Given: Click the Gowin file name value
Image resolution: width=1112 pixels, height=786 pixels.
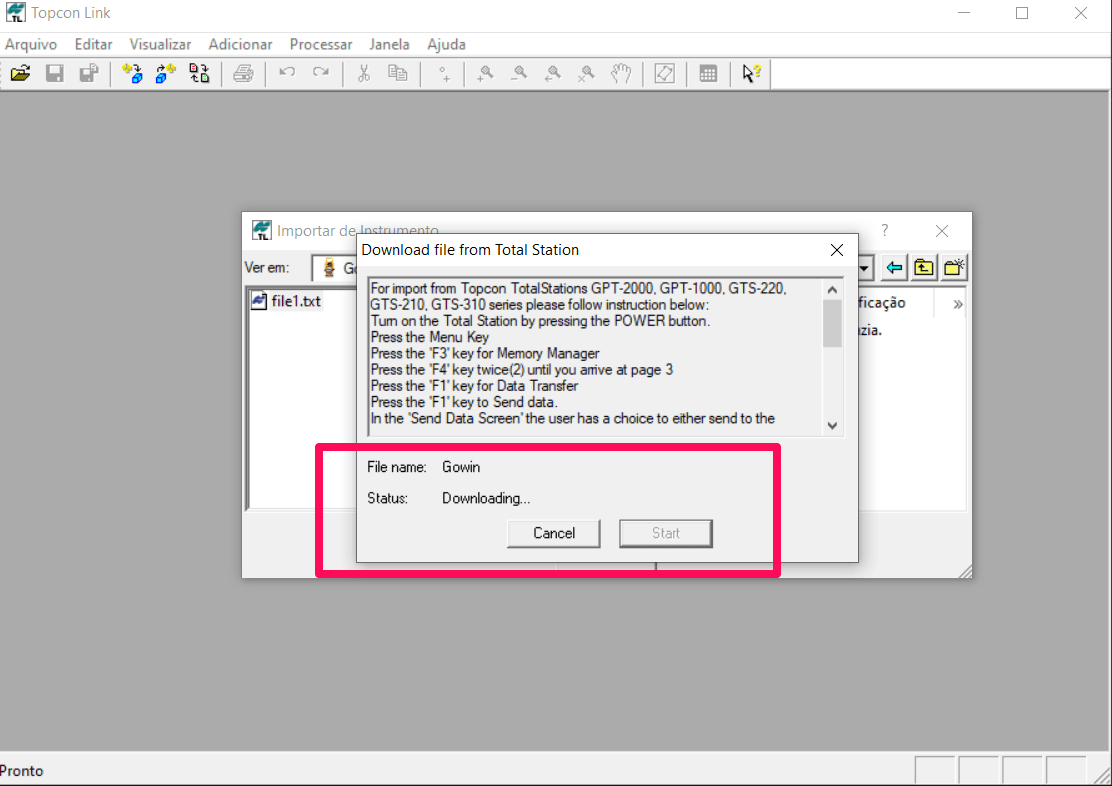Looking at the screenshot, I should click(x=461, y=467).
